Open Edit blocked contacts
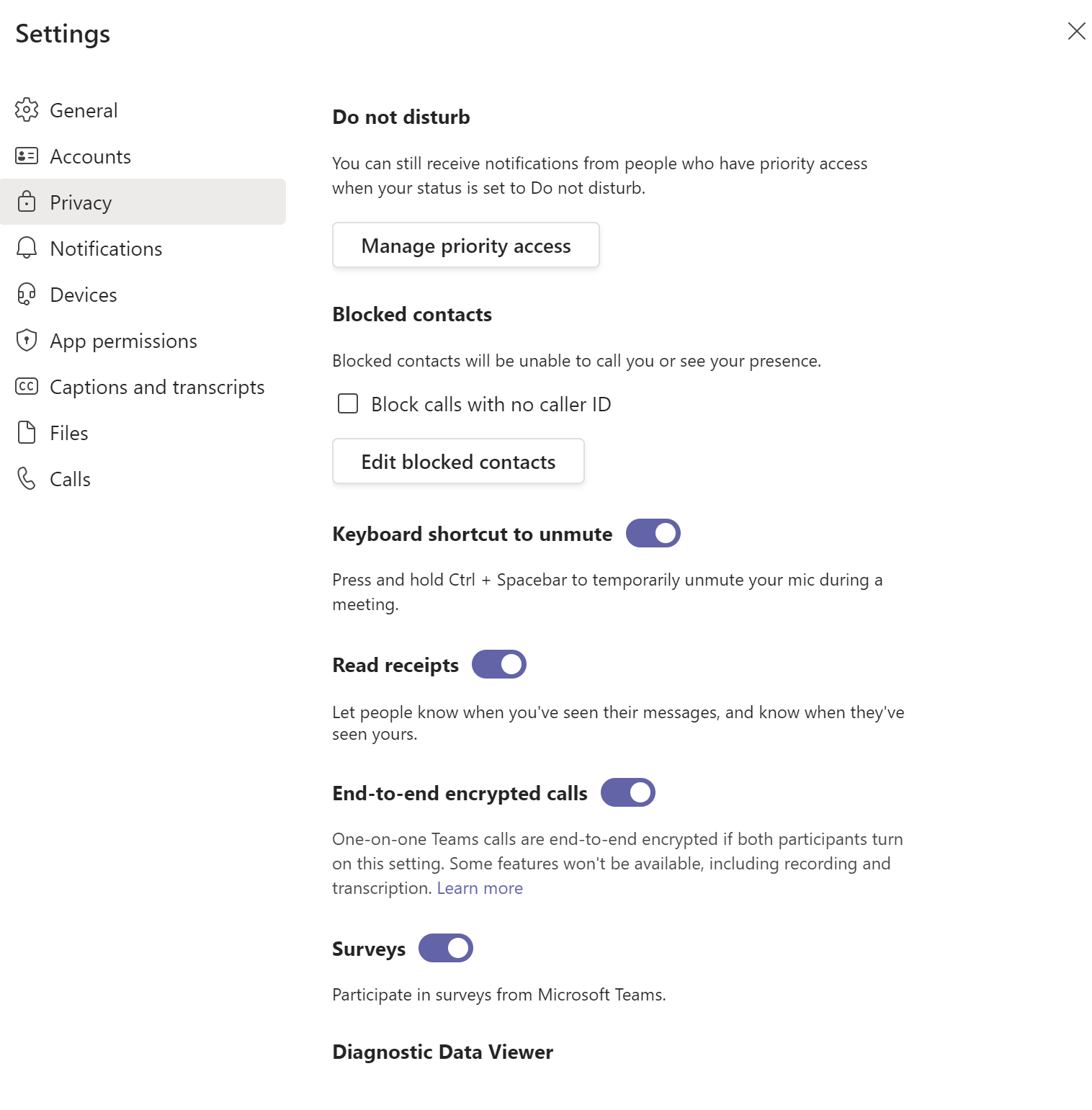 tap(458, 462)
